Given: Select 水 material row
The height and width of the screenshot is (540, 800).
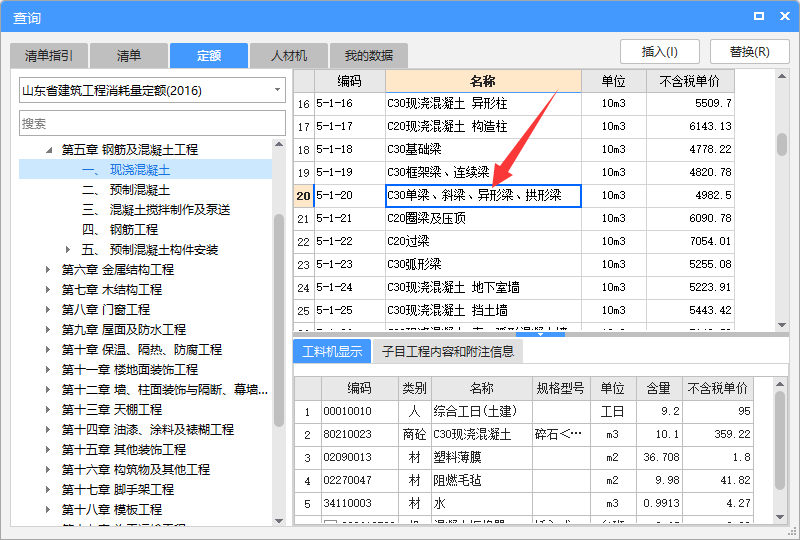Looking at the screenshot, I should [523, 503].
